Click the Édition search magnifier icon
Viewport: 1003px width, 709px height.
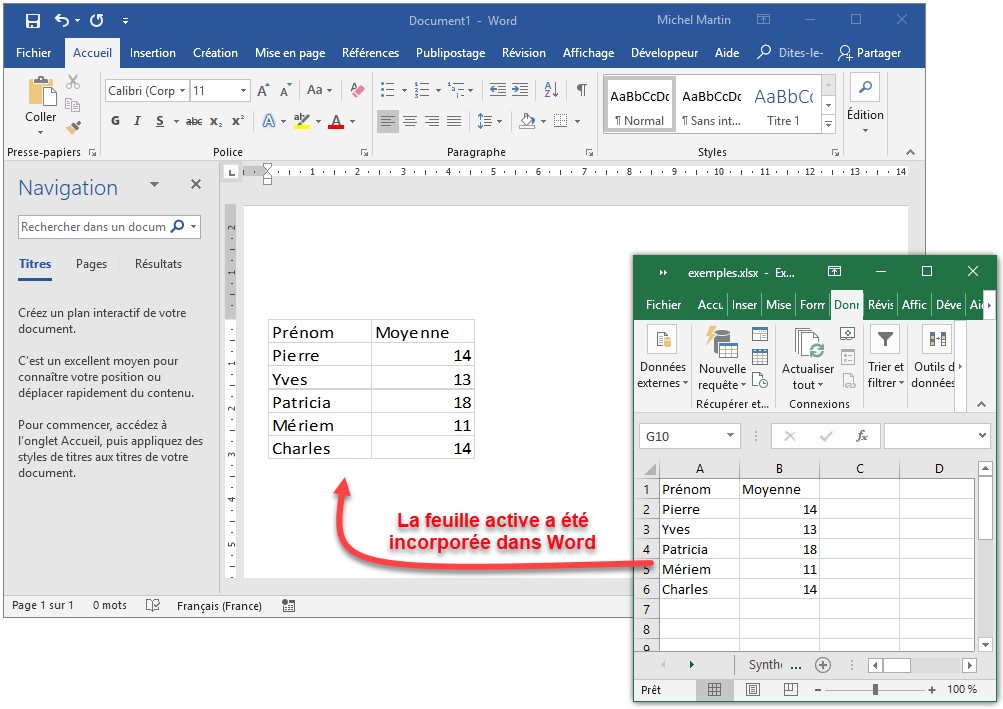click(x=864, y=89)
